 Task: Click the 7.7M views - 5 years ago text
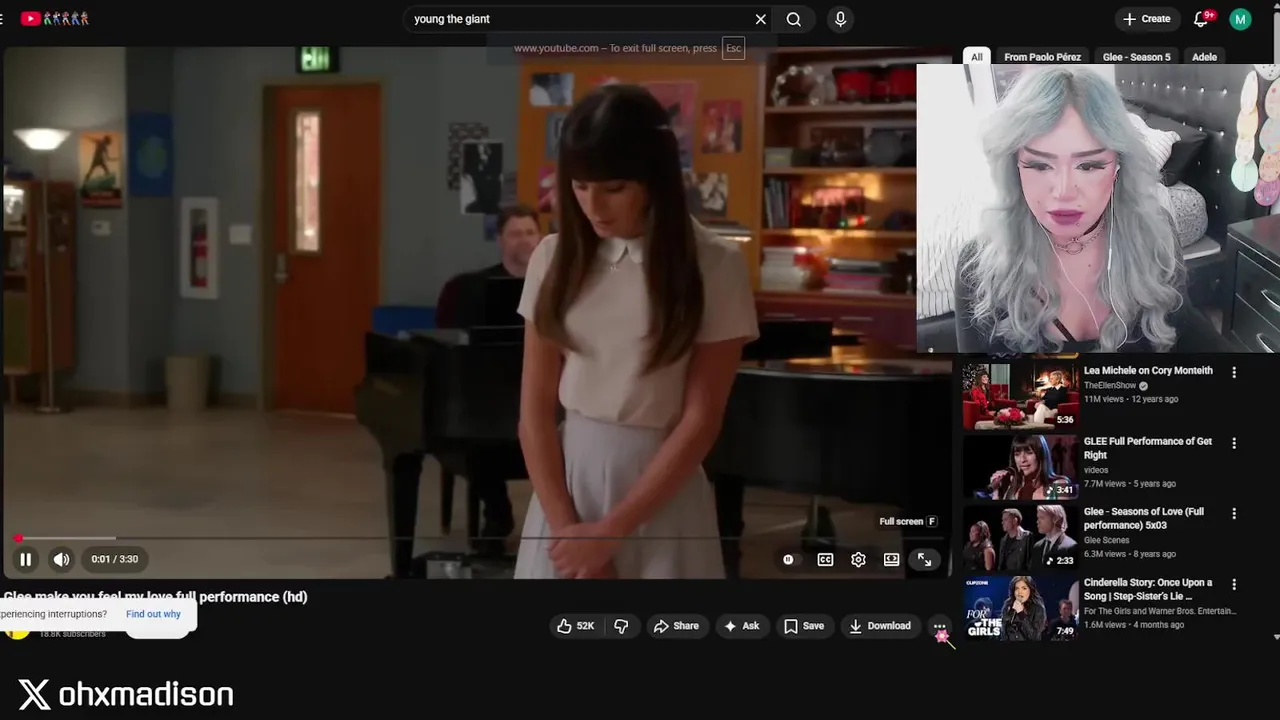pyautogui.click(x=1130, y=484)
